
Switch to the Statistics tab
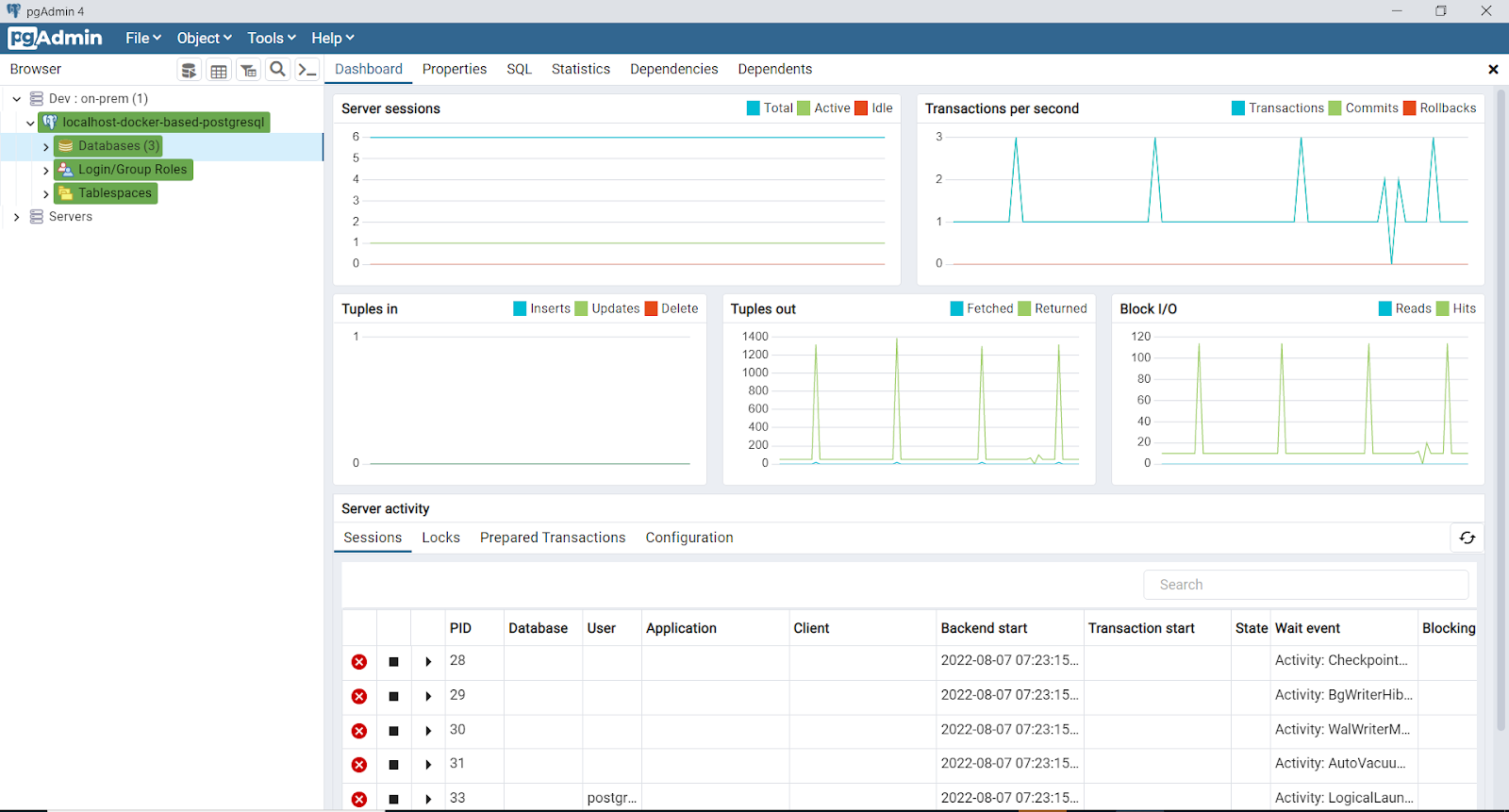581,69
